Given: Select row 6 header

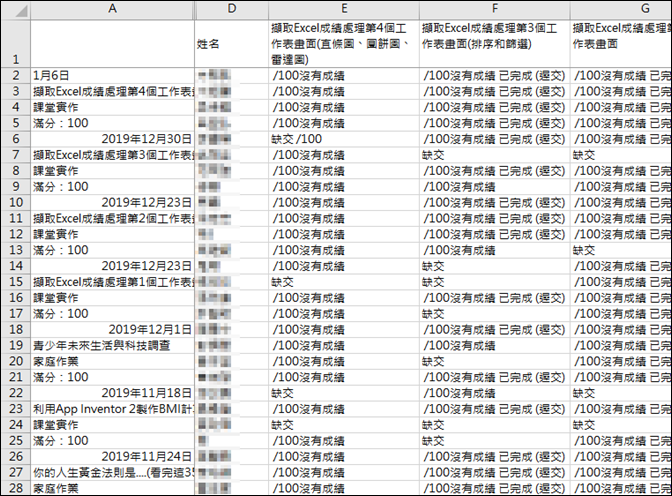Looking at the screenshot, I should pos(16,139).
